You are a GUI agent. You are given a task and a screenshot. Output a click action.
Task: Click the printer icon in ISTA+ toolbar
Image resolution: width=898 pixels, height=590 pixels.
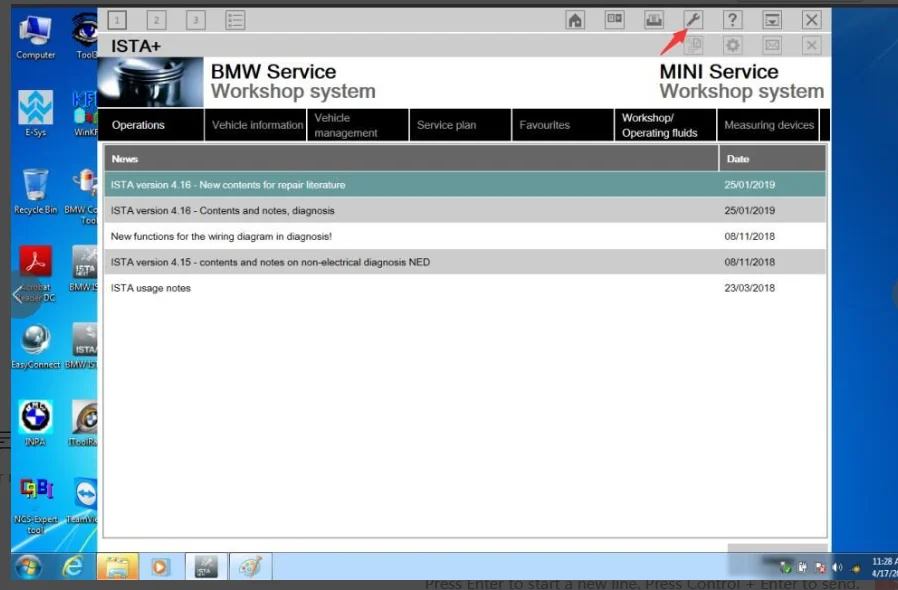point(653,20)
